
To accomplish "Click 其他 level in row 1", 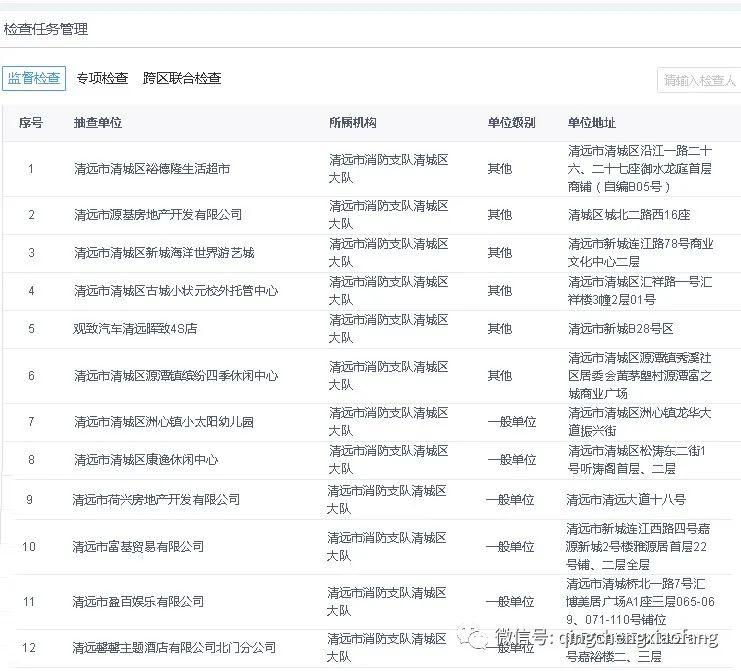I will 500,169.
